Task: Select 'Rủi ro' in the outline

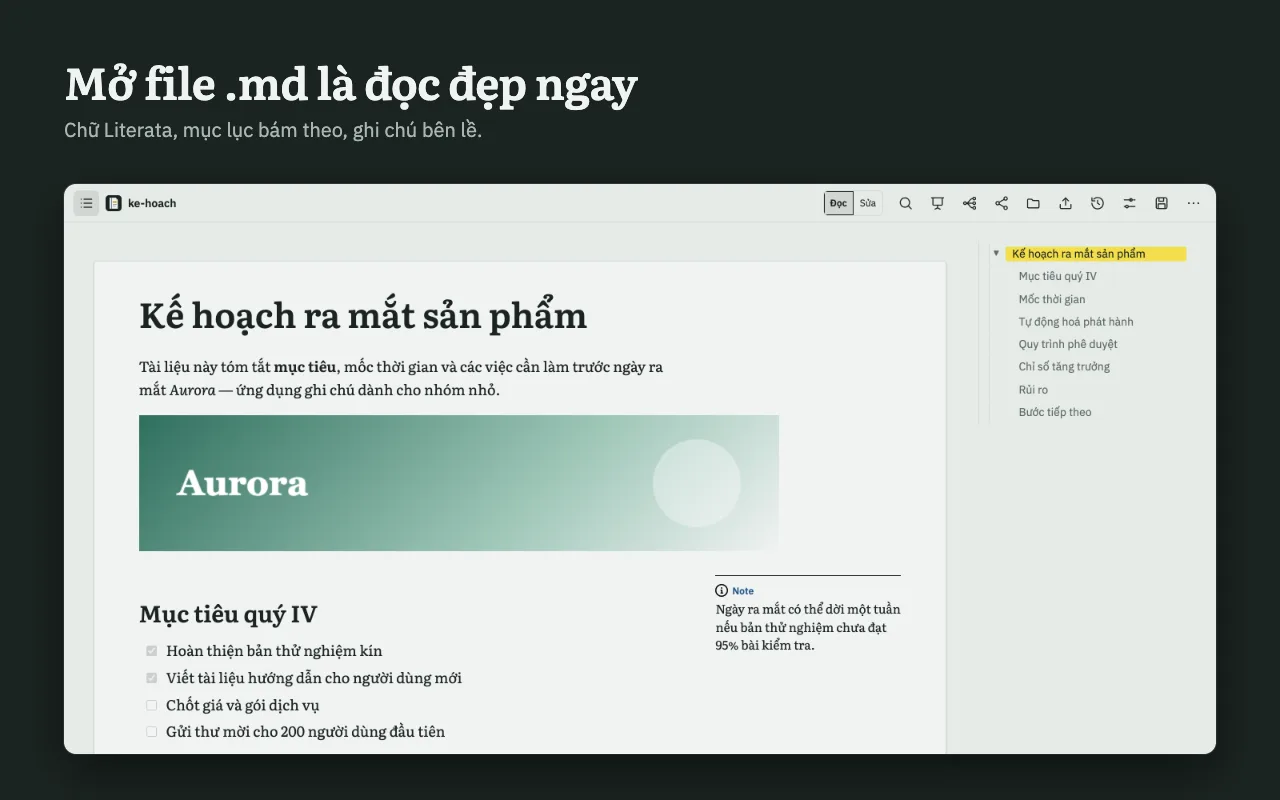Action: click(x=1033, y=390)
